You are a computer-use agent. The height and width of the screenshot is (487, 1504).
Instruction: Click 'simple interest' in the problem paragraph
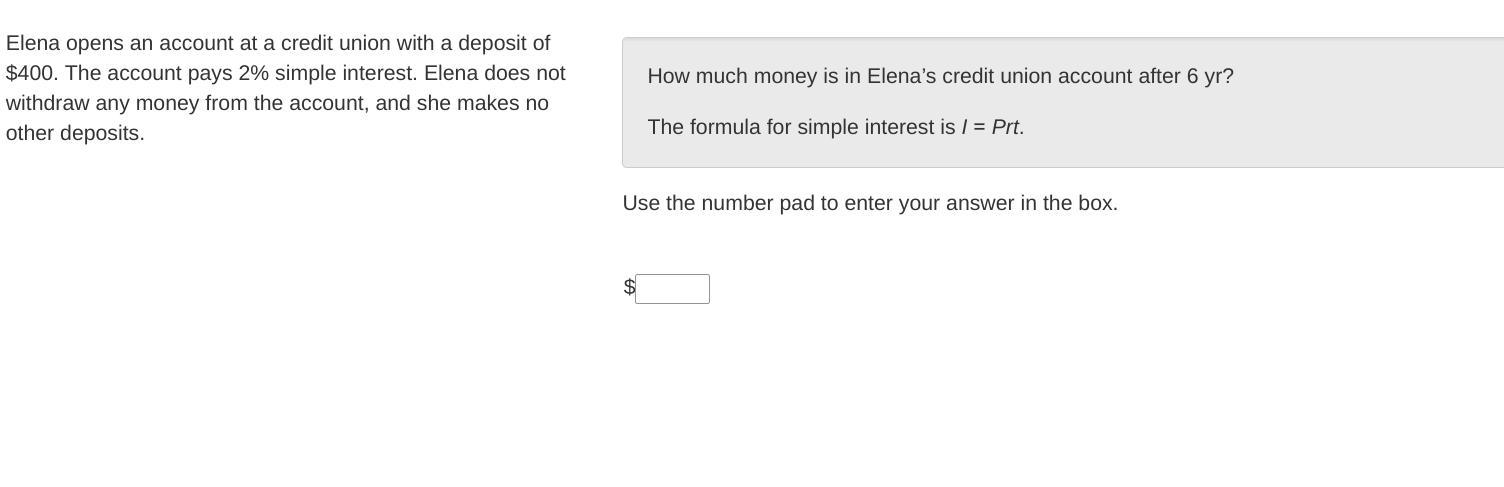pyautogui.click(x=346, y=73)
